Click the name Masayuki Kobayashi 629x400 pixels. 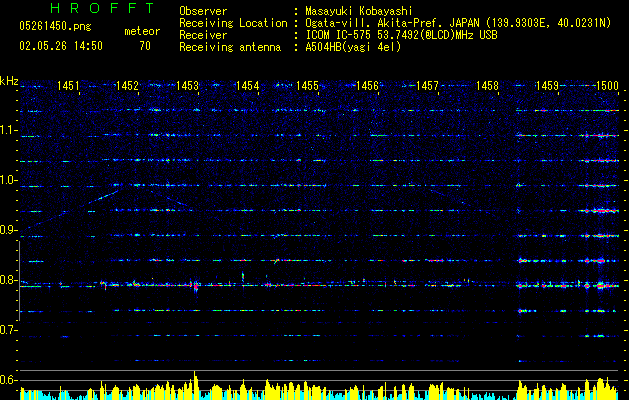359,11
